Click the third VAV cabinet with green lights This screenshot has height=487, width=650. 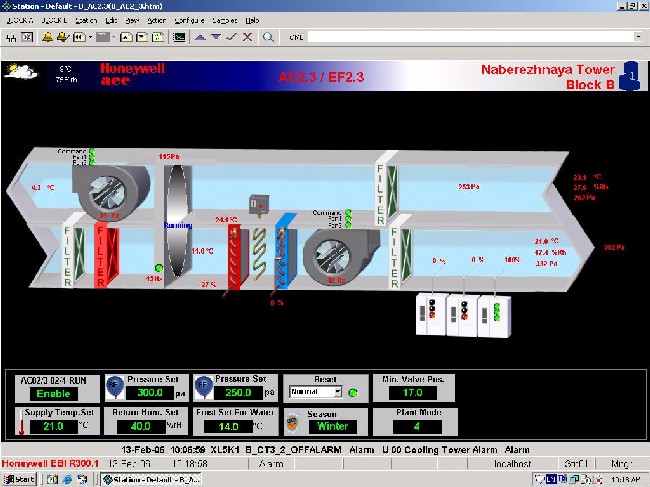pos(495,316)
